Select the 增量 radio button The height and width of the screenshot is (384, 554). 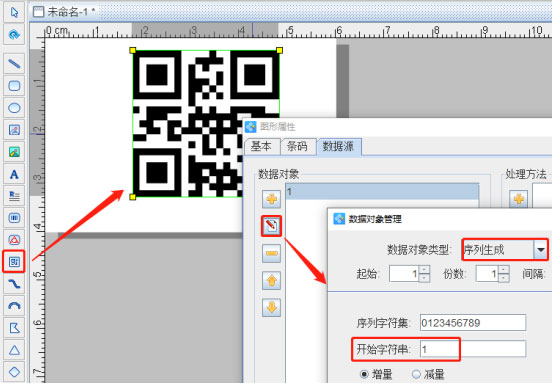pyautogui.click(x=364, y=374)
